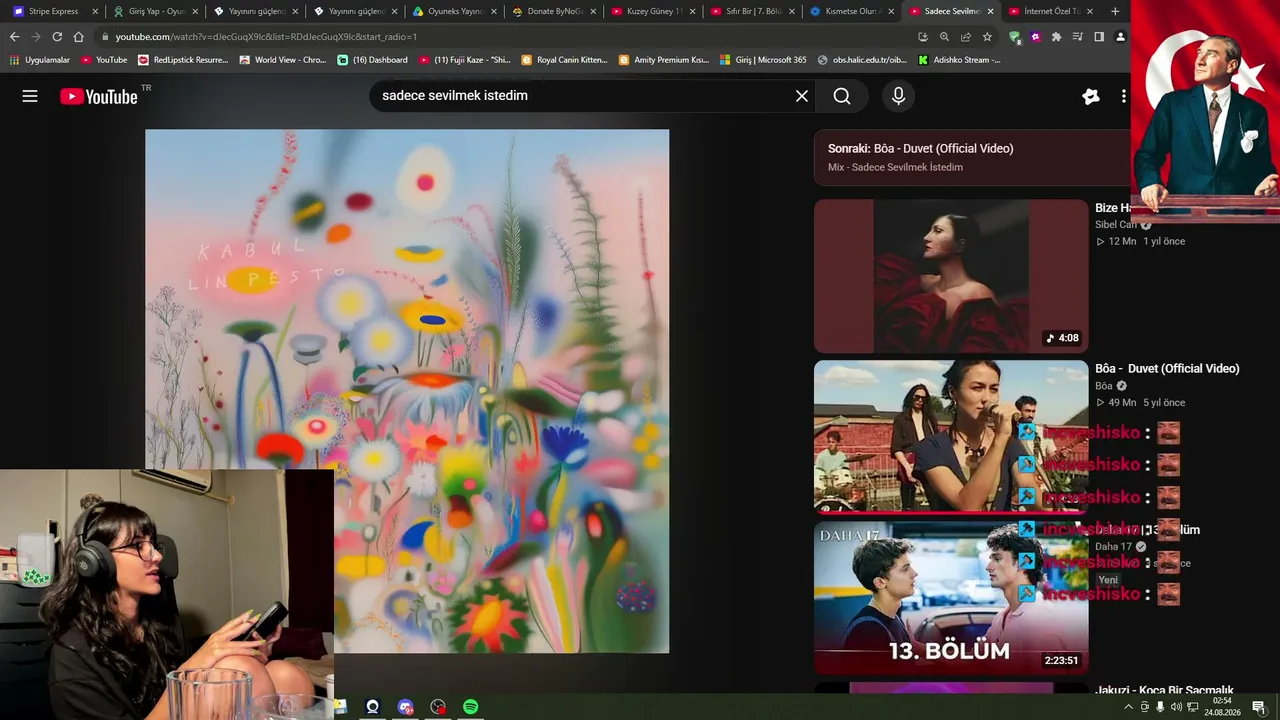The width and height of the screenshot is (1280, 720).
Task: Open the Chrome profile avatar
Action: coord(1120,37)
